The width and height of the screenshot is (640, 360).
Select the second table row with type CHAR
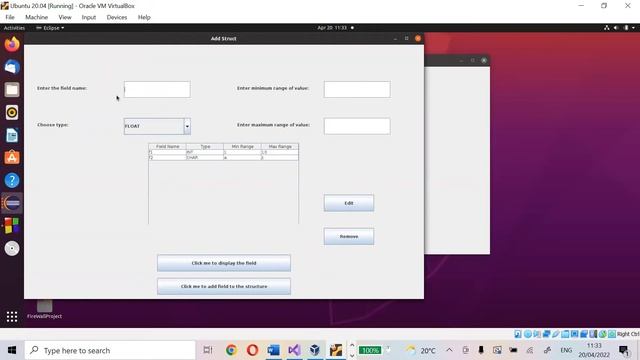pos(223,158)
